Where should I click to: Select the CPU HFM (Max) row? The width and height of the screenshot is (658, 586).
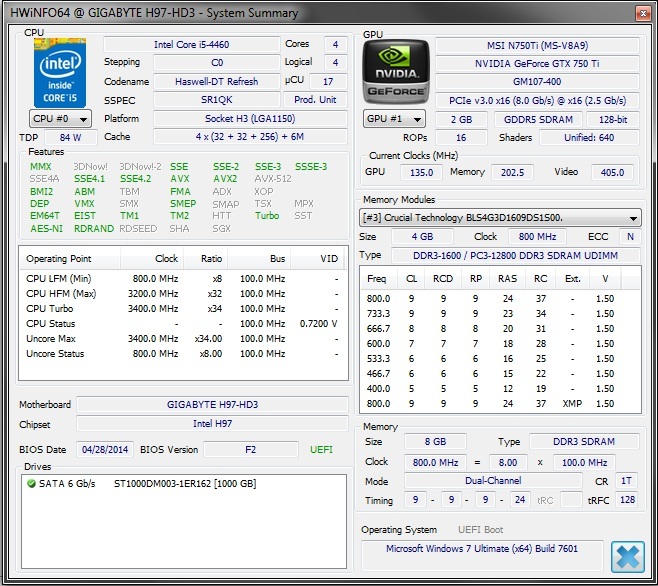(x=183, y=294)
